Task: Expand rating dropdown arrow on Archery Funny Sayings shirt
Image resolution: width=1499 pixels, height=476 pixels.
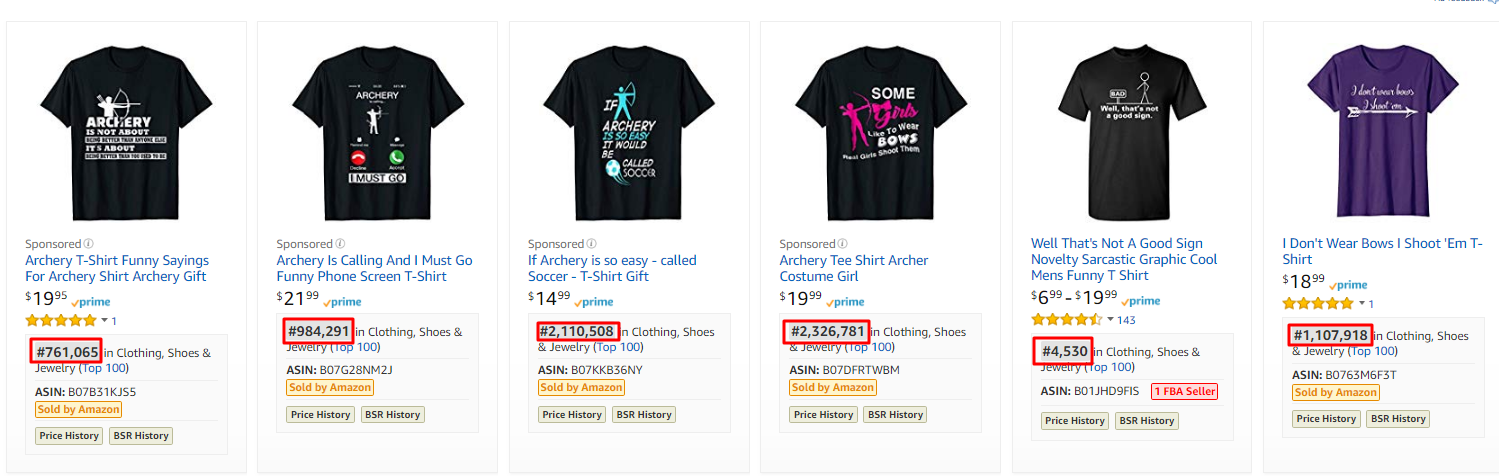Action: [104, 321]
